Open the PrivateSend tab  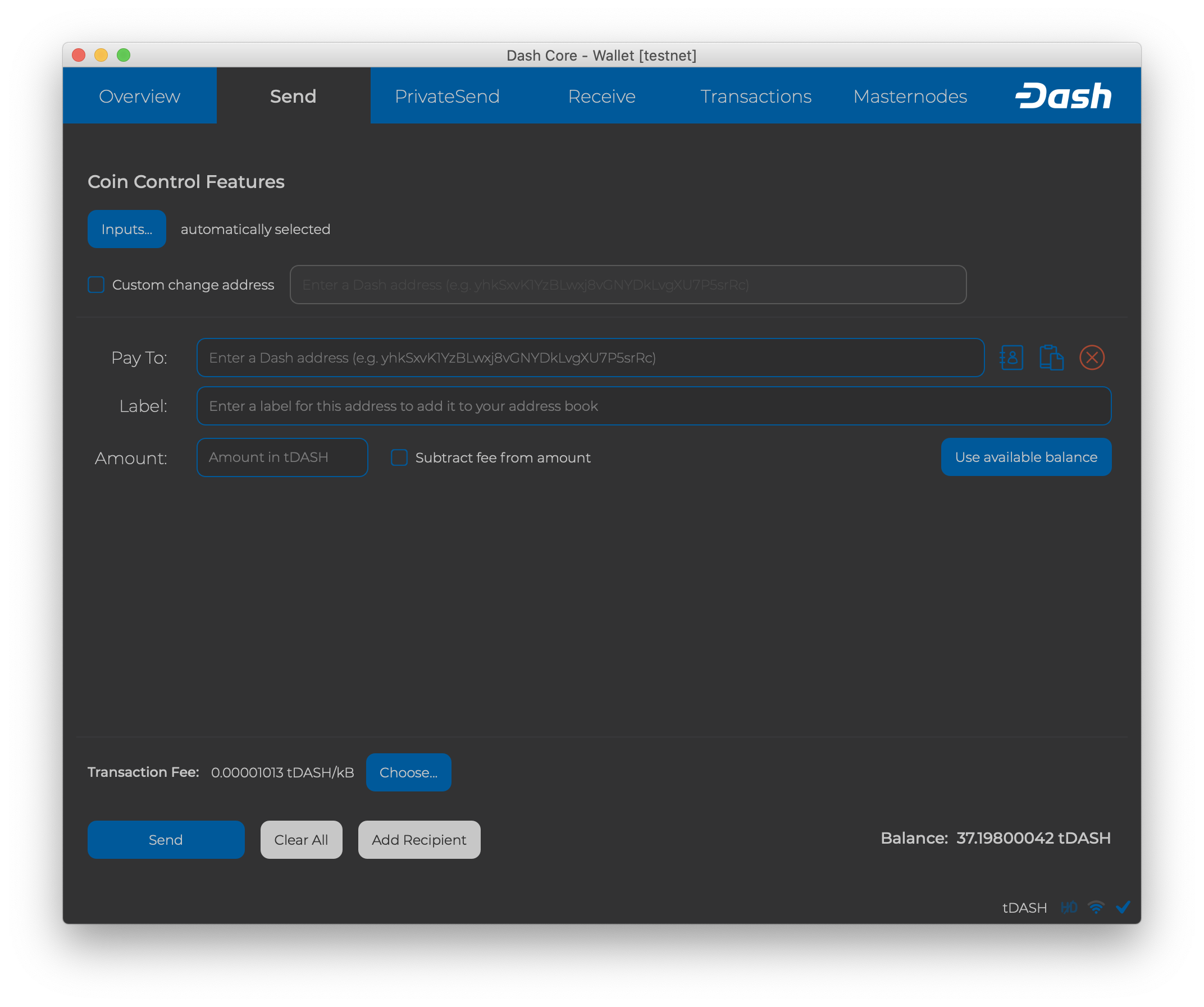[x=447, y=96]
